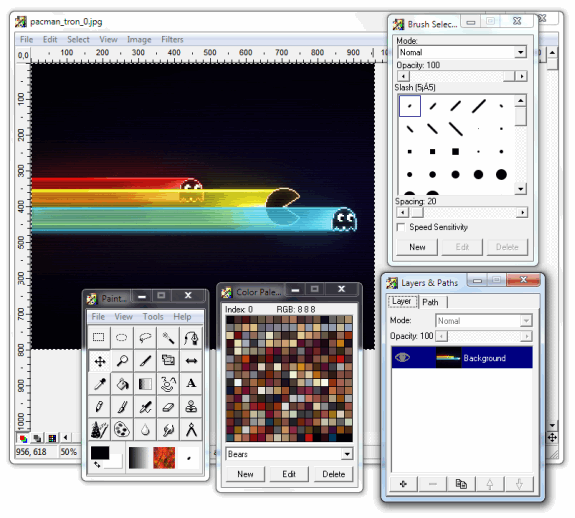The image size is (575, 518).
Task: Click the brush Opacity right arrow
Action: point(521,76)
